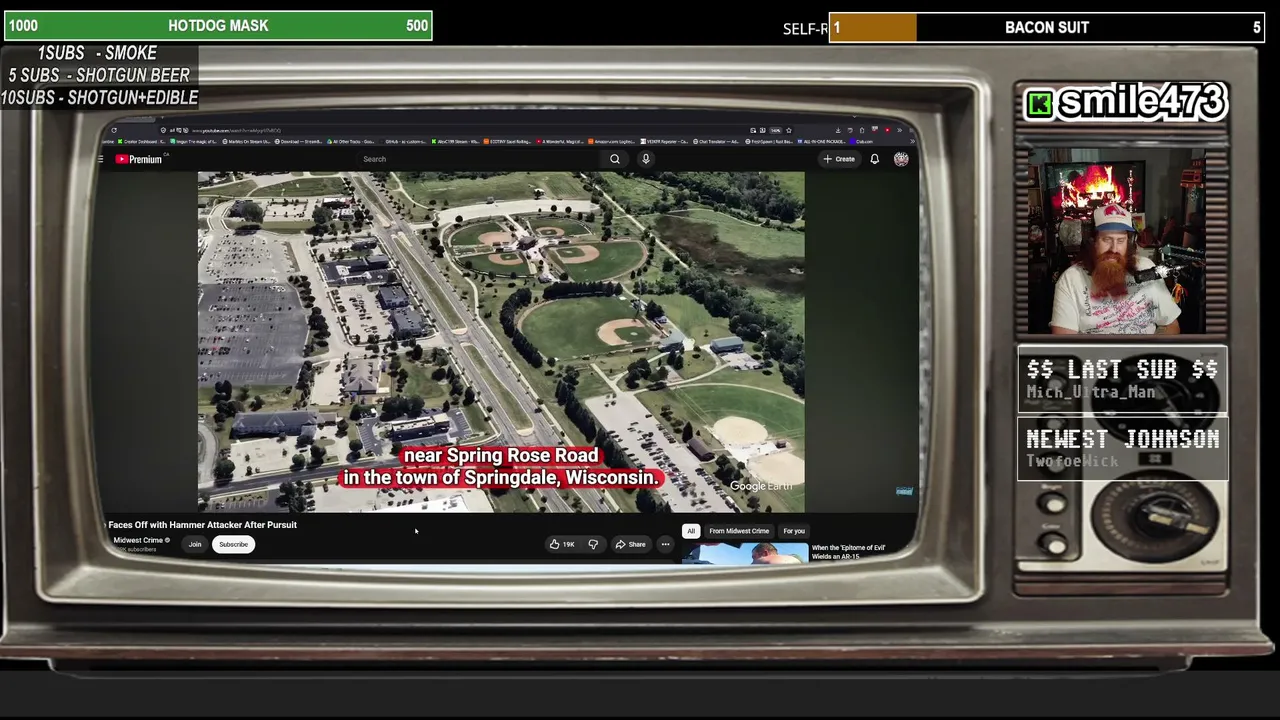
Task: Click the TwofoeMick newest Johnson name
Action: [x=1072, y=461]
